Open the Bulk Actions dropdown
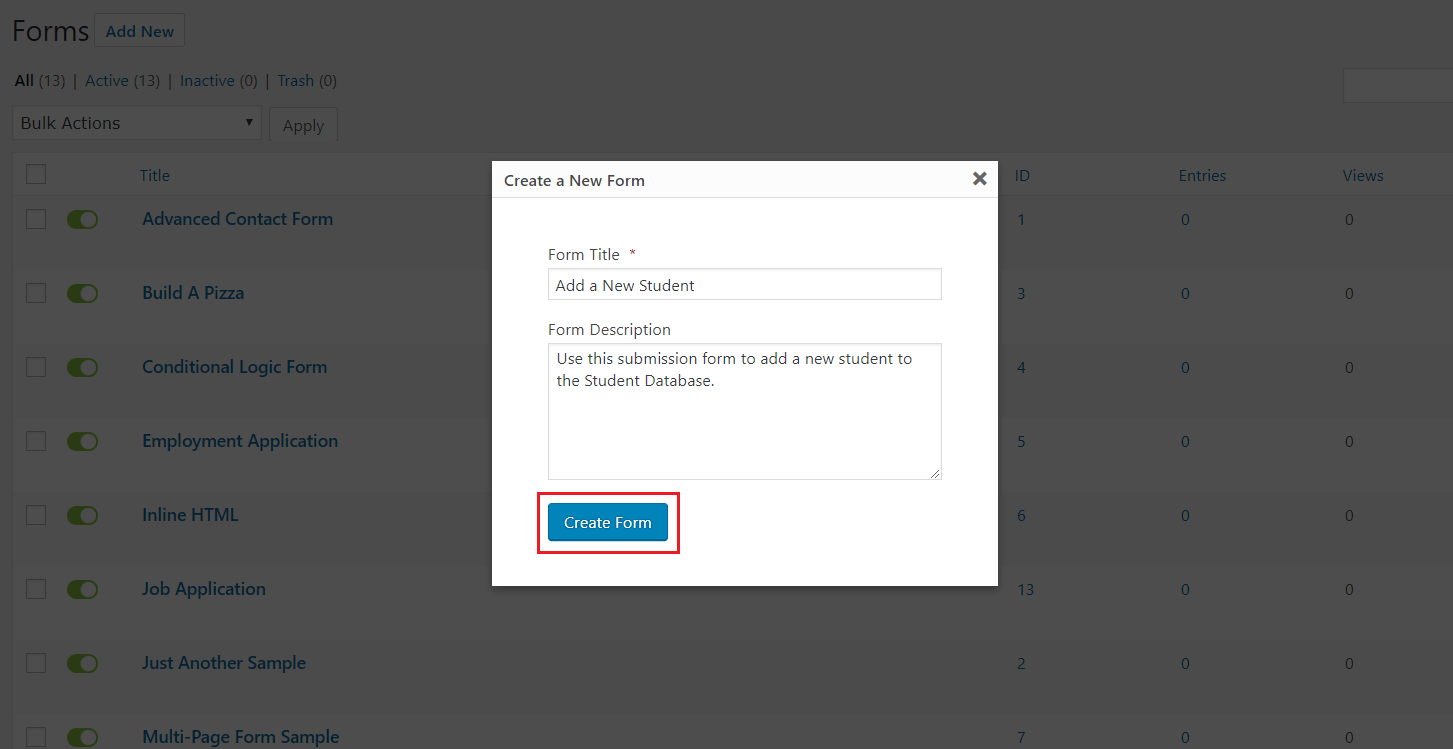1453x749 pixels. (x=136, y=122)
